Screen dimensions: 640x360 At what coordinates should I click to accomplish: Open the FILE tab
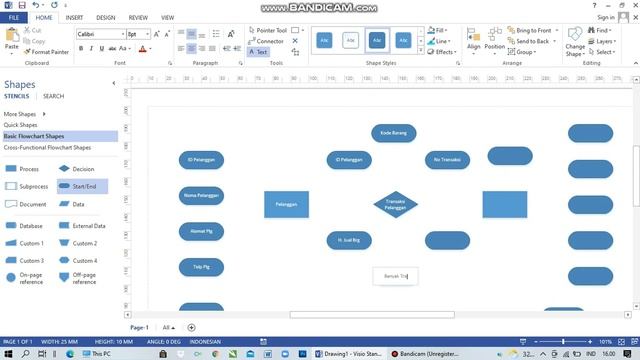14,18
